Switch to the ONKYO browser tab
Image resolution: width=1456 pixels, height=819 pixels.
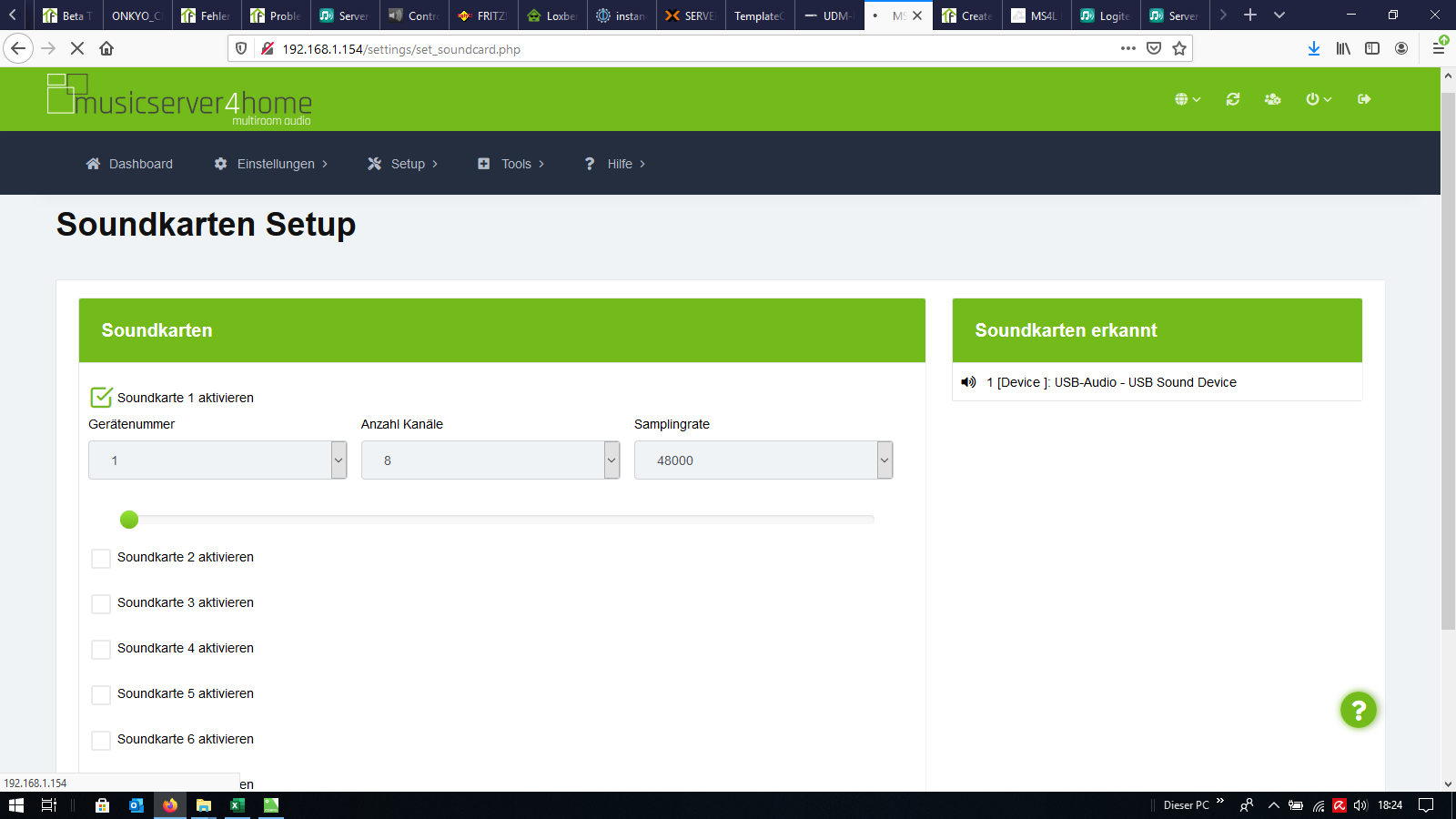pyautogui.click(x=137, y=15)
